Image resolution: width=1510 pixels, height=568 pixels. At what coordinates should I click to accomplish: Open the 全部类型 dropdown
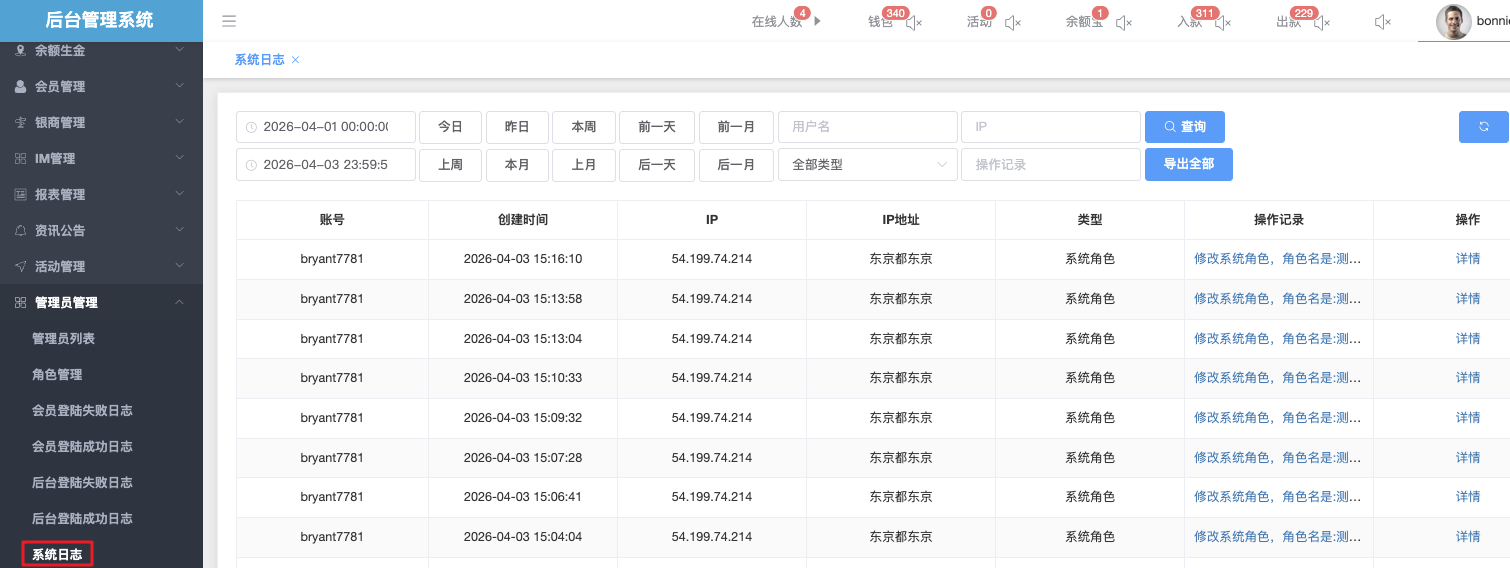click(867, 165)
